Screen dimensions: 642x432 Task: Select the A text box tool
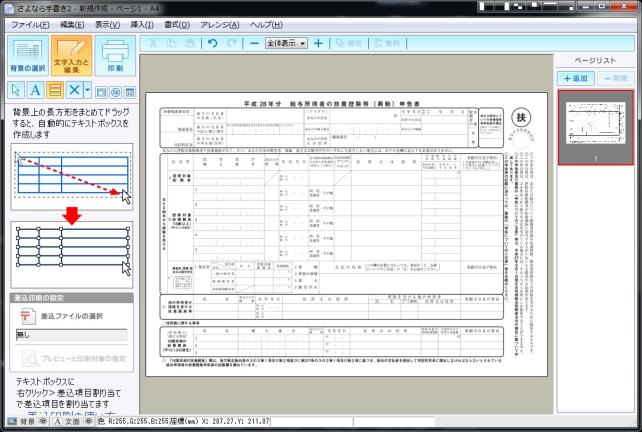tap(36, 90)
